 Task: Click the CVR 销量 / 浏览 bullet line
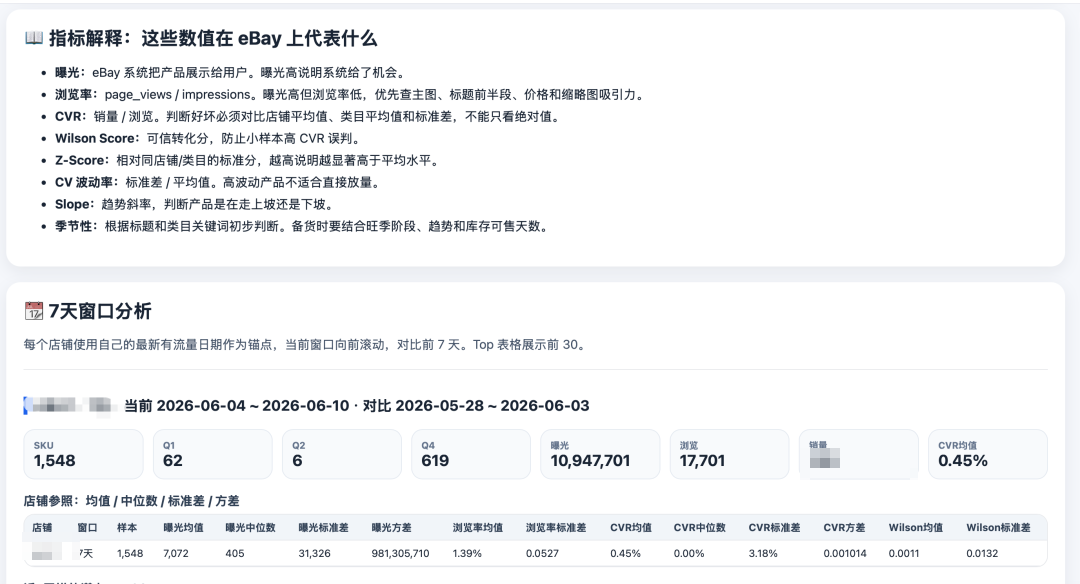(x=309, y=116)
